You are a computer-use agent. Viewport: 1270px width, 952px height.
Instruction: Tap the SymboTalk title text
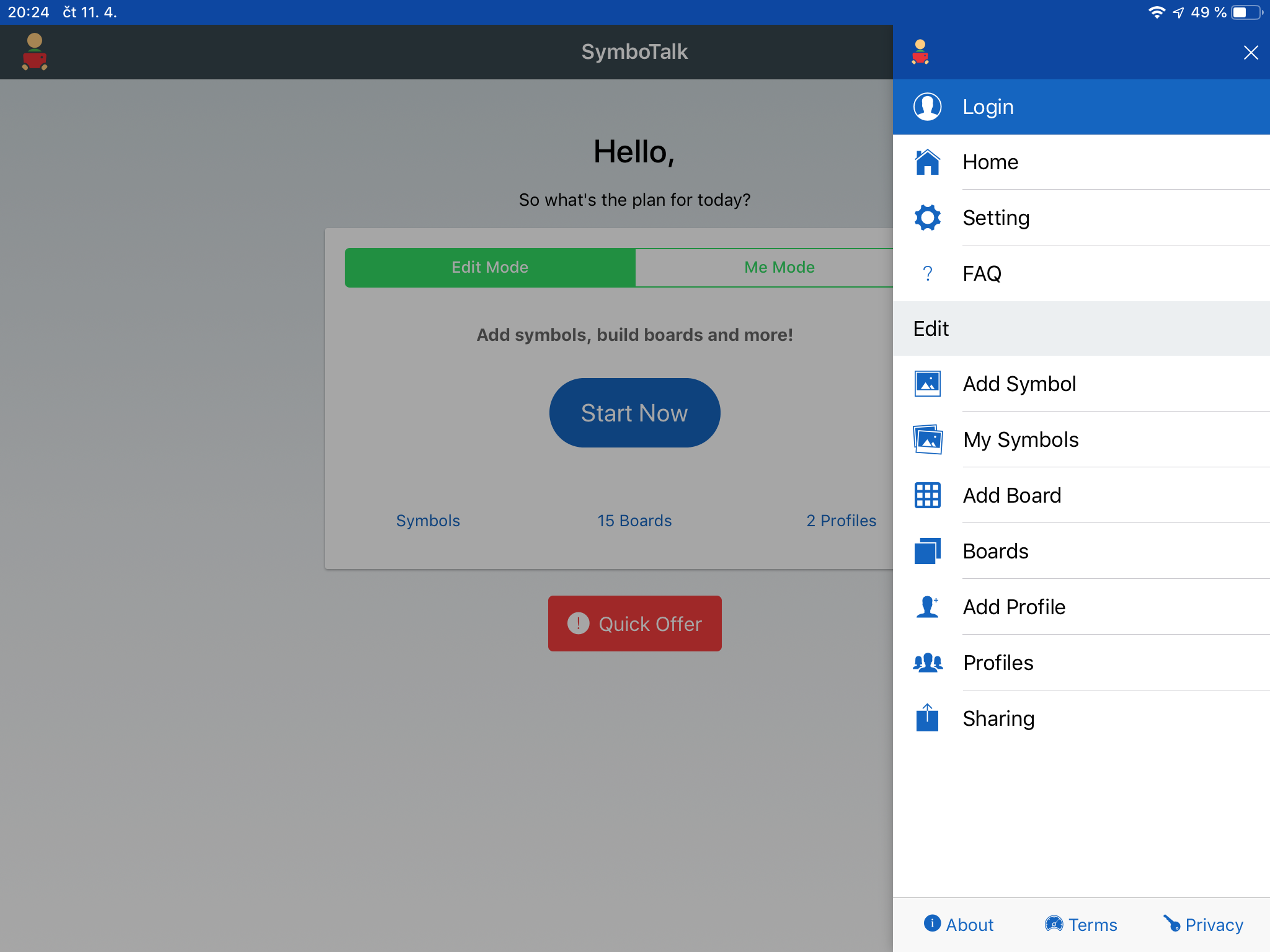[634, 52]
